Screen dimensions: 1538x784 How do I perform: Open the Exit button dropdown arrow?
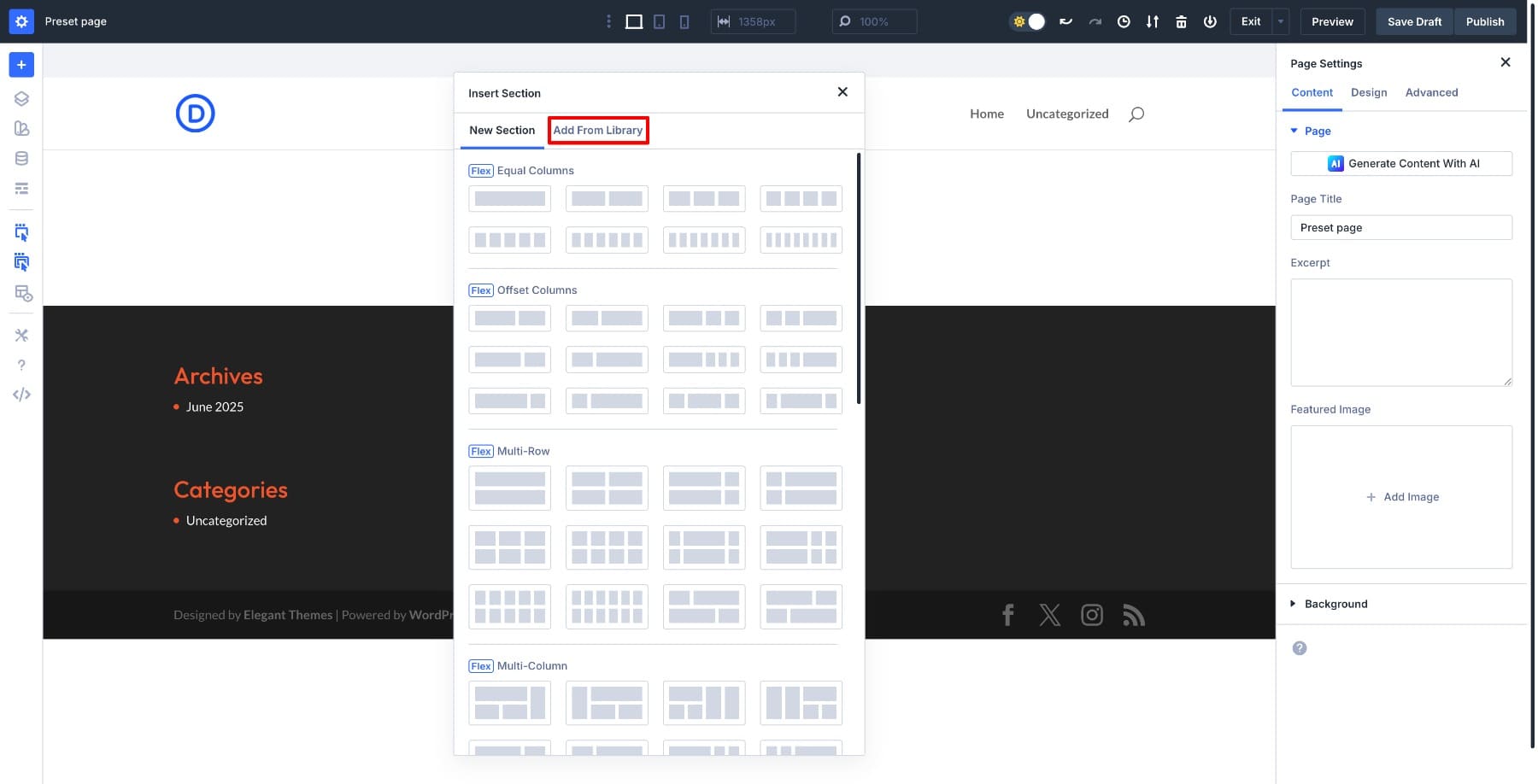pos(1279,21)
